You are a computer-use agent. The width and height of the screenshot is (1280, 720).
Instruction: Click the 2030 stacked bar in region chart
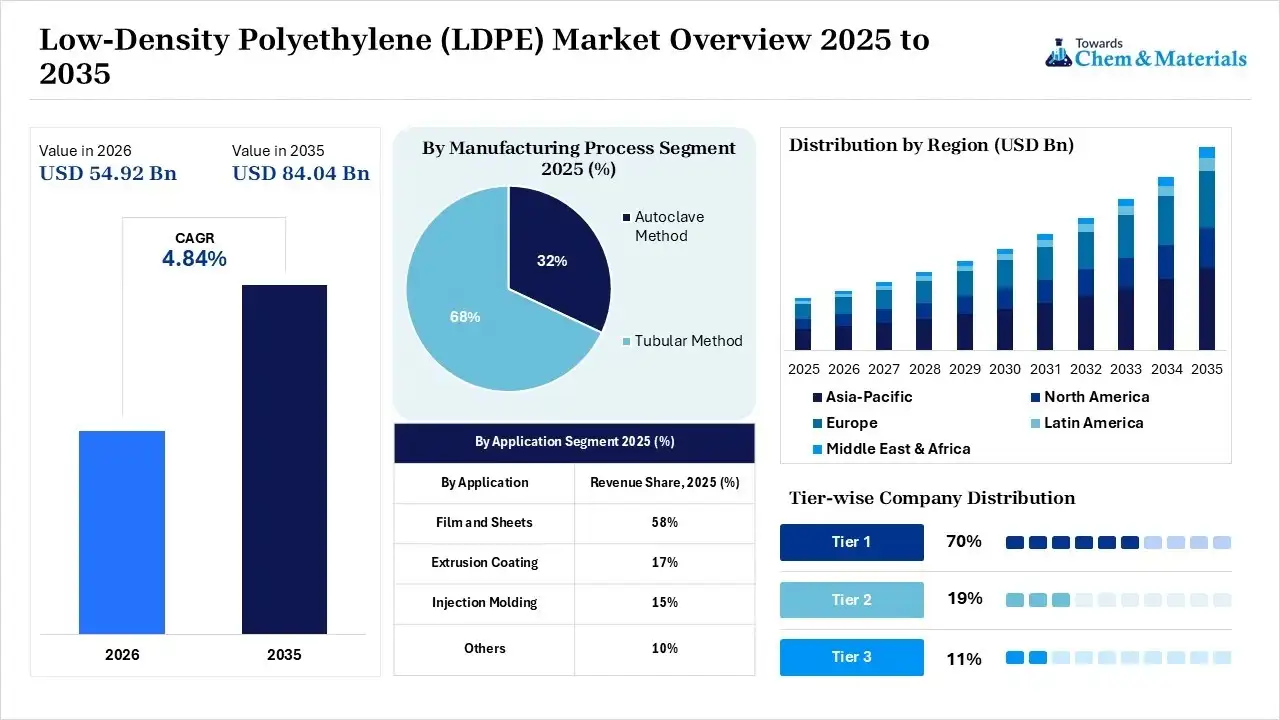1005,300
